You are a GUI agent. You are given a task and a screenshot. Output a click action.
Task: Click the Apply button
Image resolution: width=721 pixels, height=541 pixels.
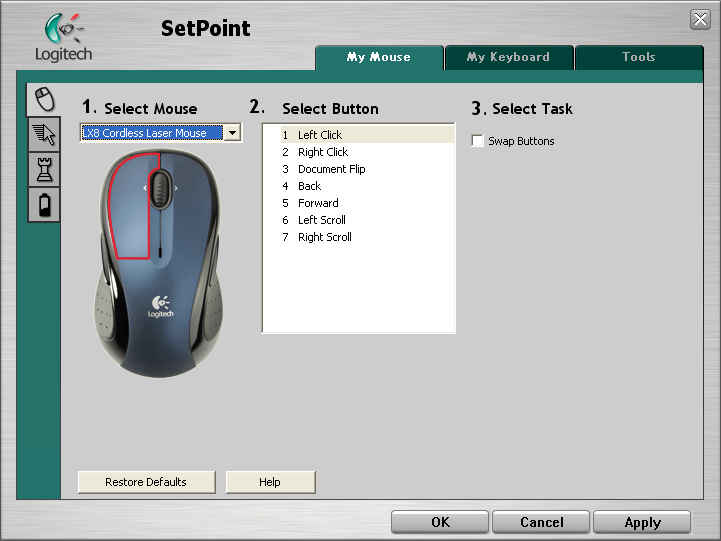click(x=642, y=522)
